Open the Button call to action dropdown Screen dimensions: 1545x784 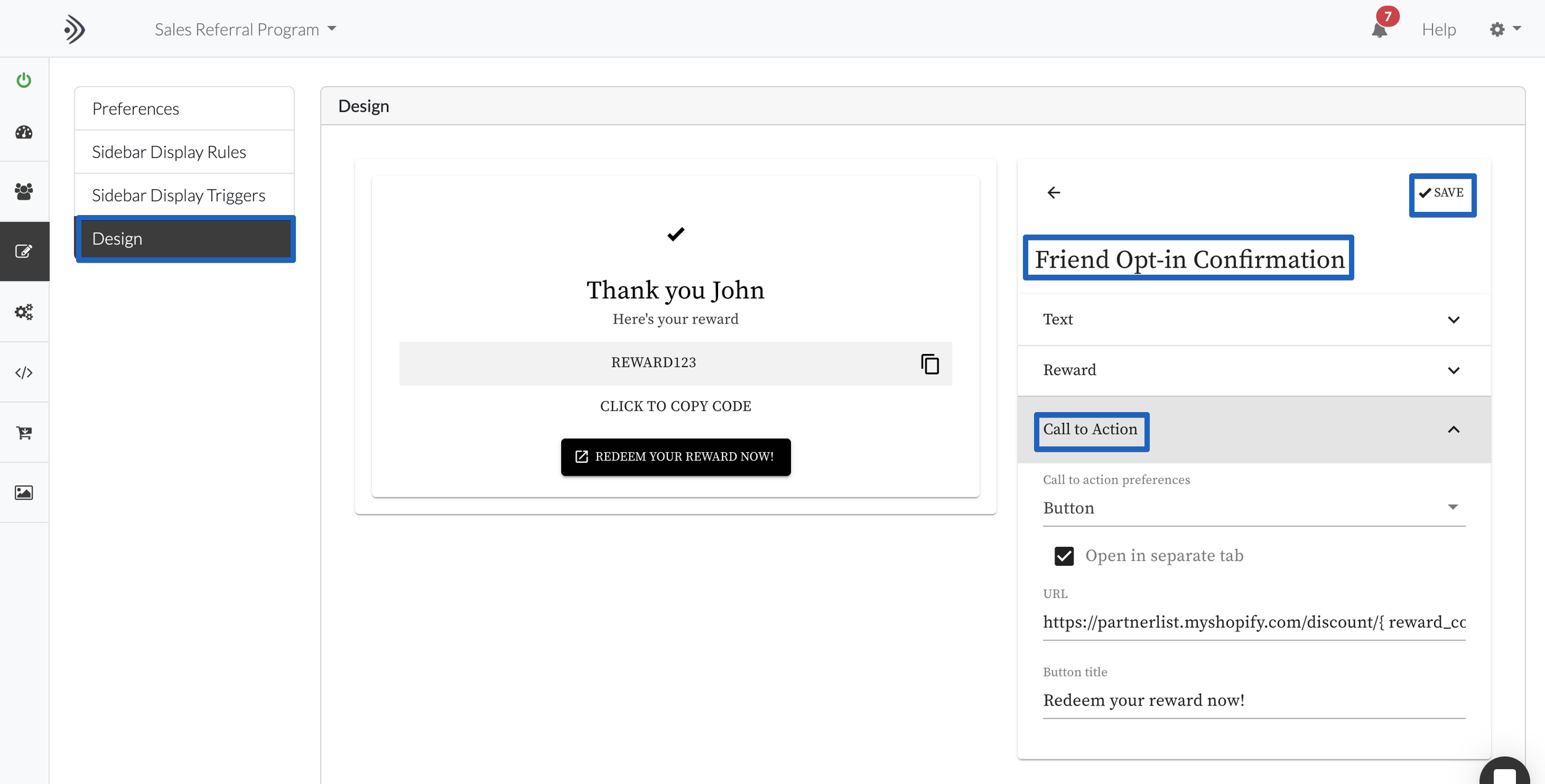[1253, 508]
